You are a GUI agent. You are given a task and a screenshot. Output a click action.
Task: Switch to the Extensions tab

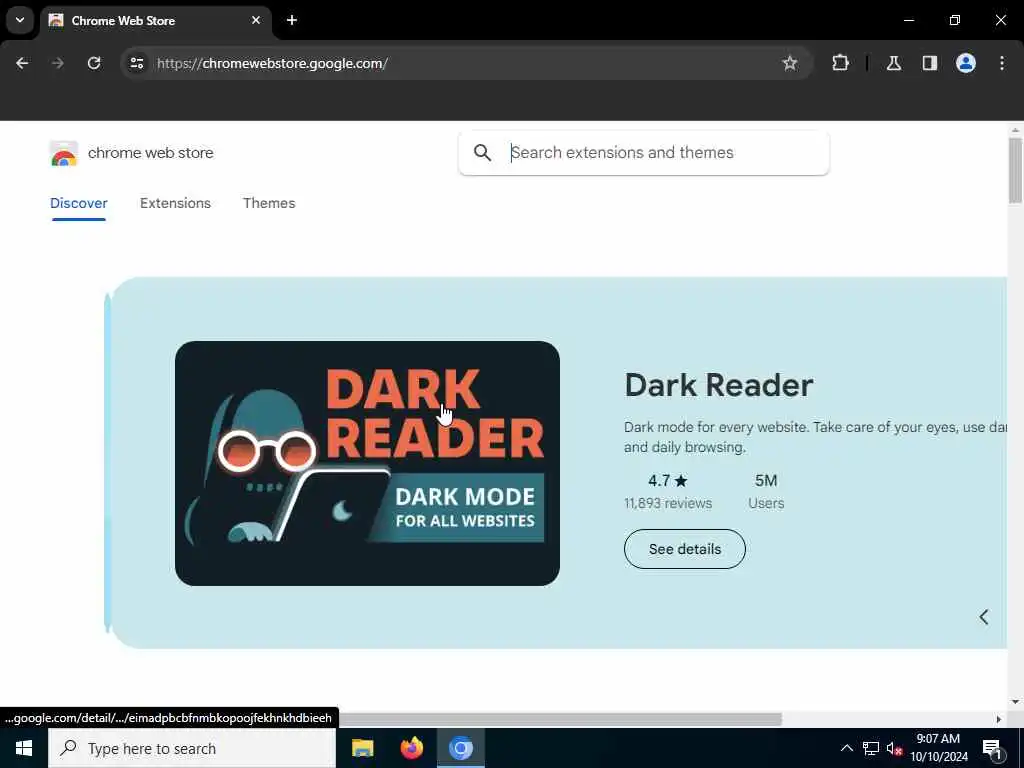[175, 203]
